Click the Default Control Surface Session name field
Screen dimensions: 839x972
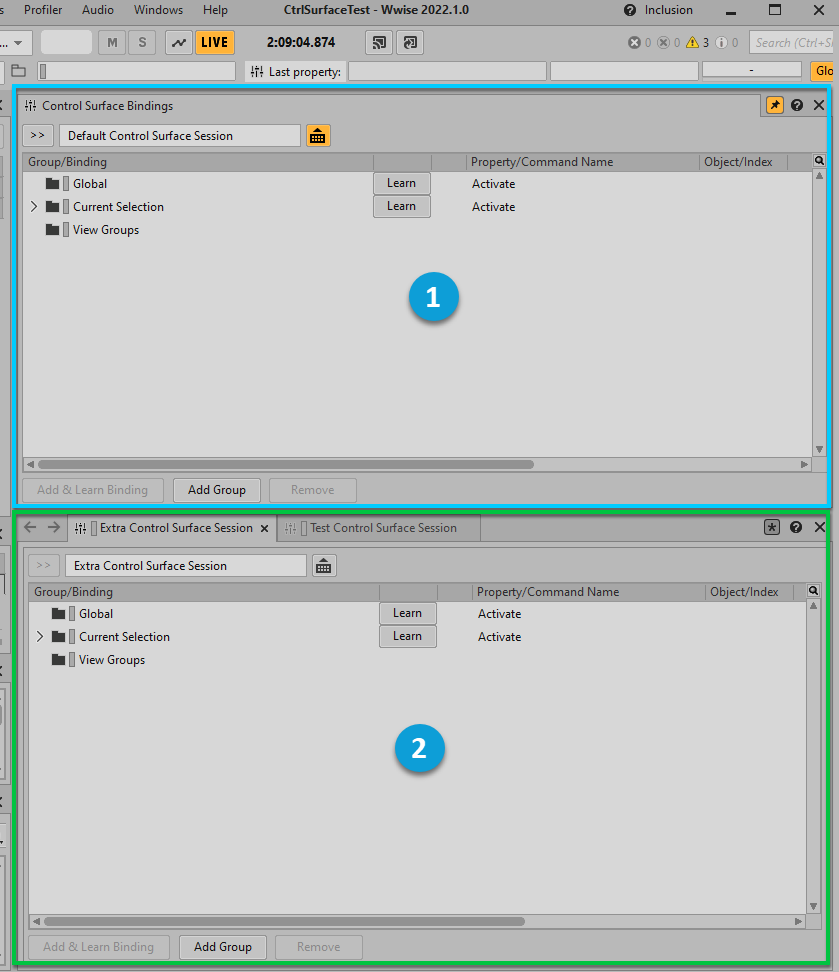pos(180,136)
